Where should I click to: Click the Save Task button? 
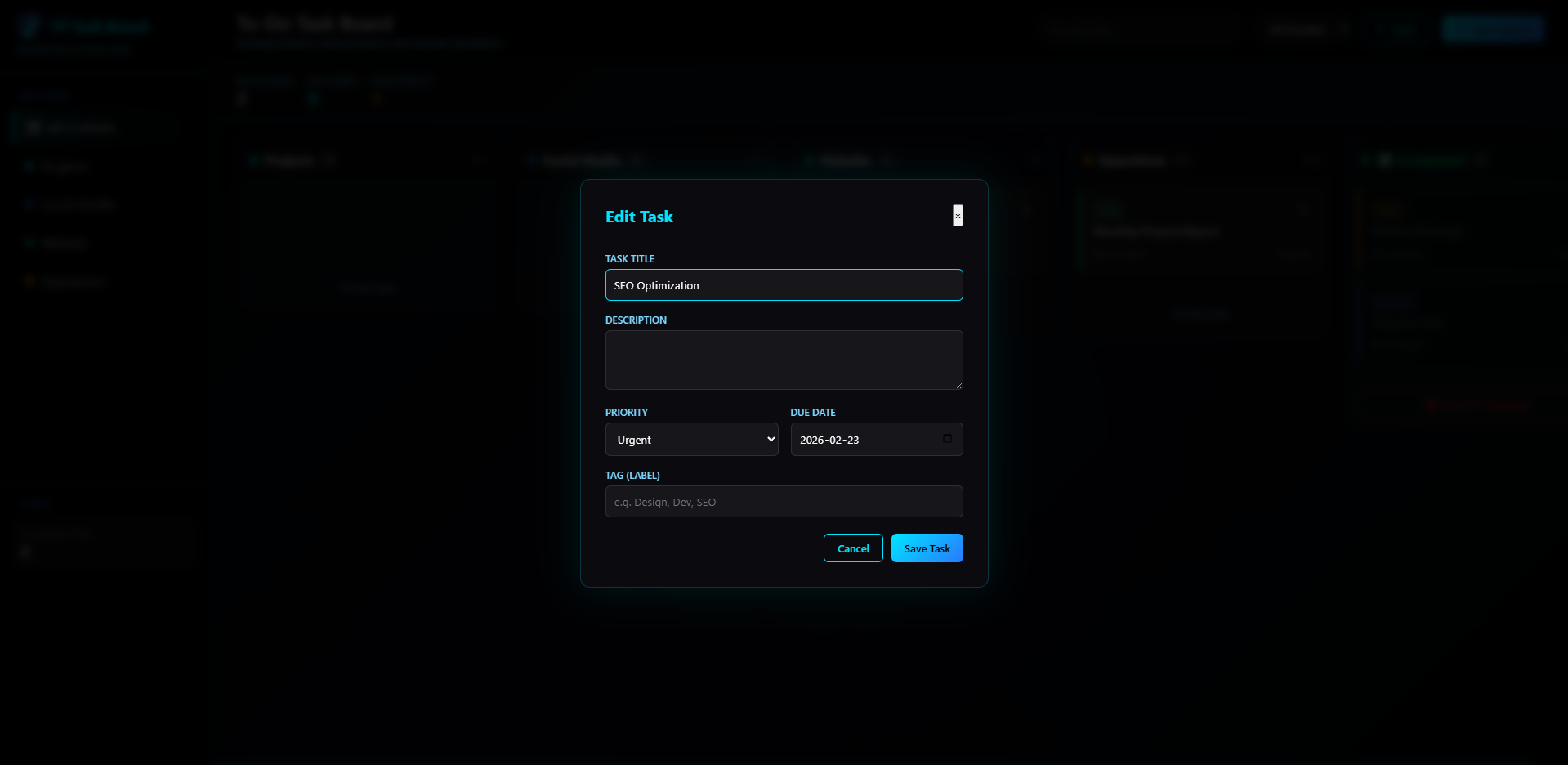(x=927, y=548)
